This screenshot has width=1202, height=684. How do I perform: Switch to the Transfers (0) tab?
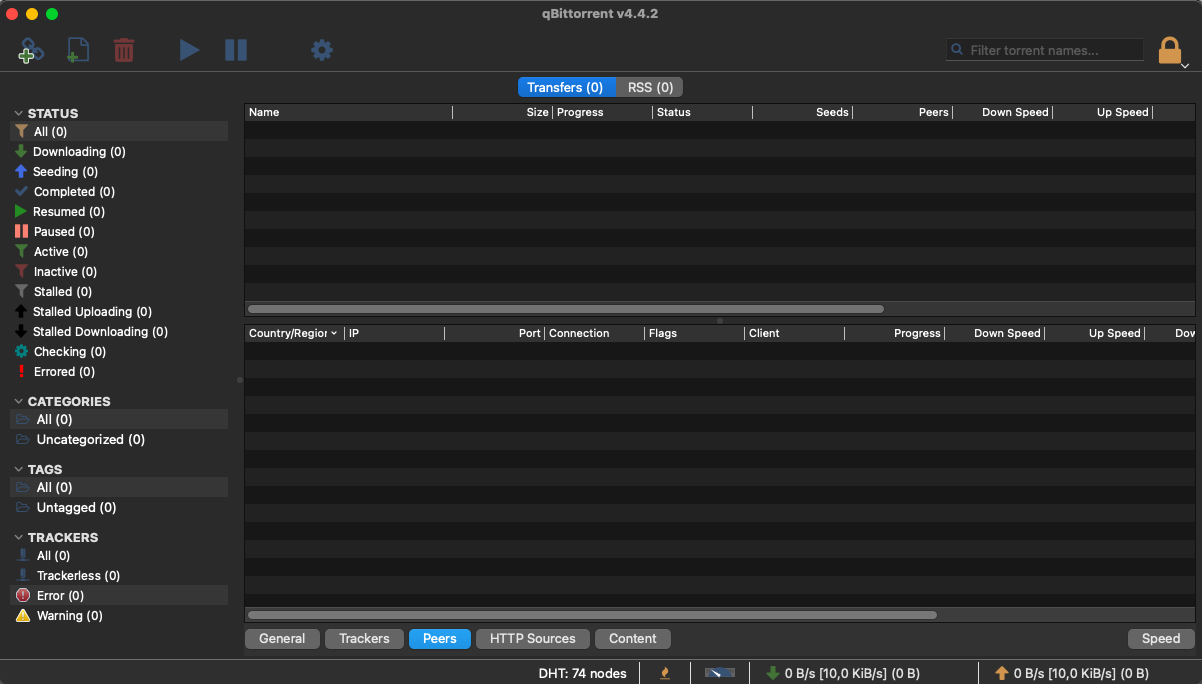click(x=565, y=87)
